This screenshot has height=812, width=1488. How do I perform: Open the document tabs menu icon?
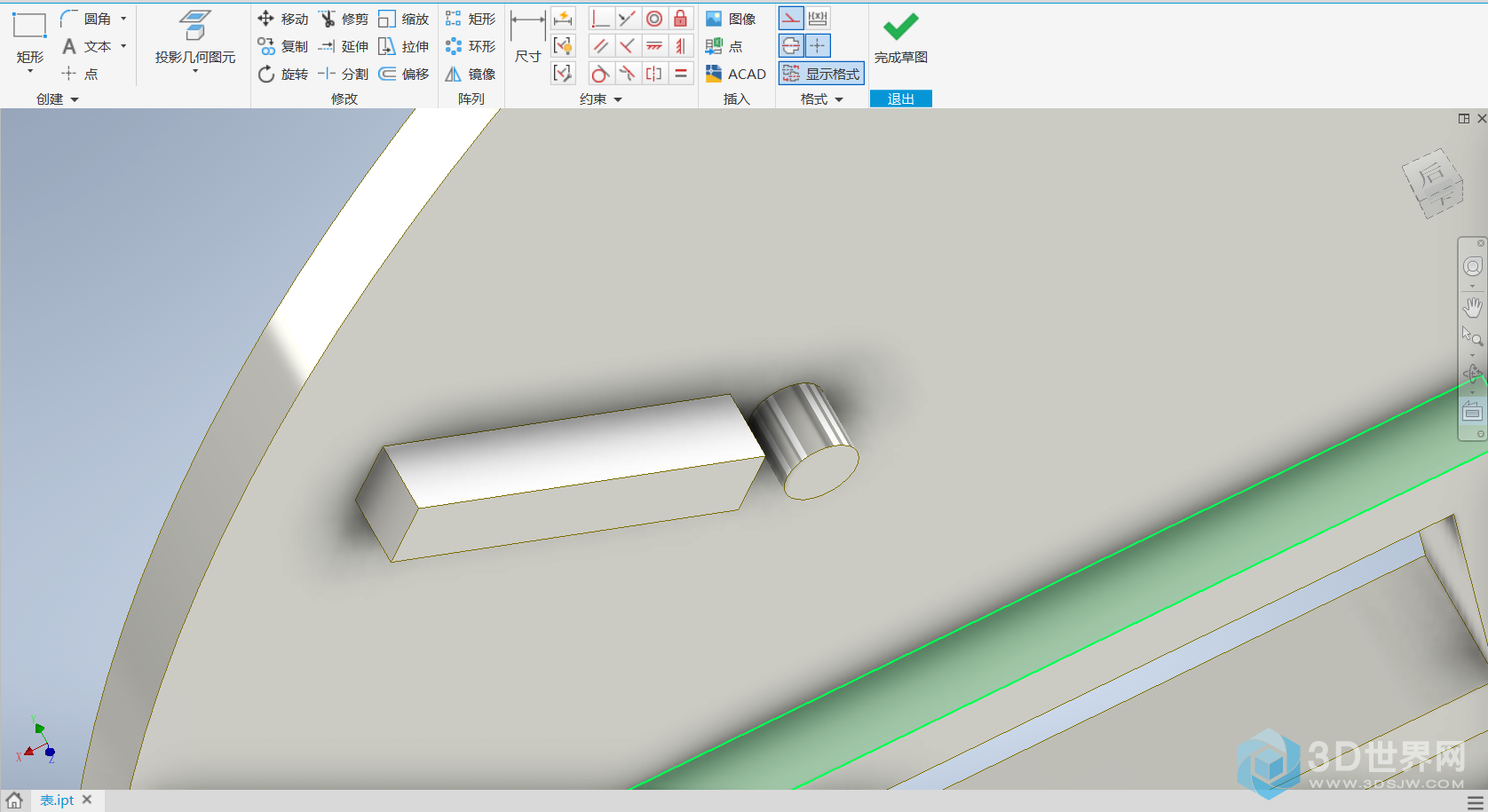pyautogui.click(x=1476, y=802)
